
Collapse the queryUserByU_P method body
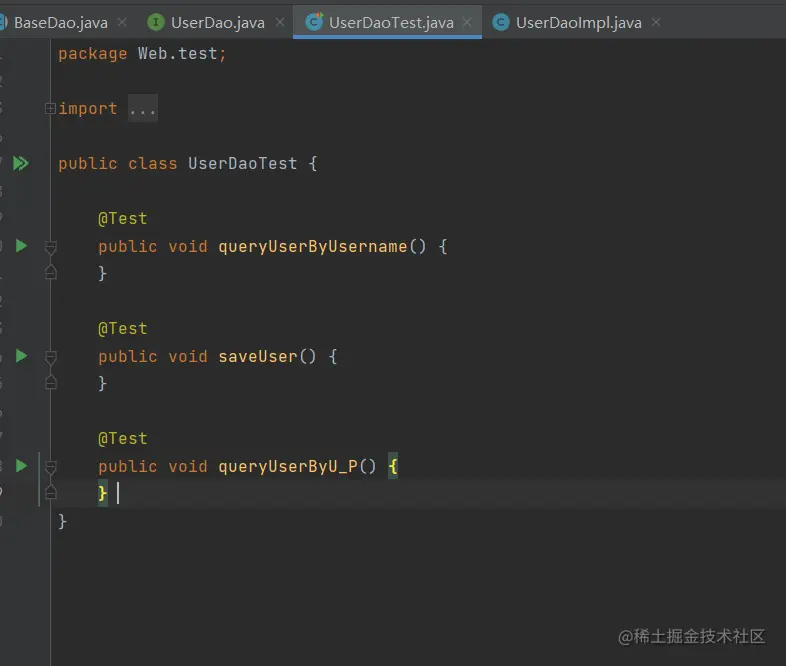point(51,467)
